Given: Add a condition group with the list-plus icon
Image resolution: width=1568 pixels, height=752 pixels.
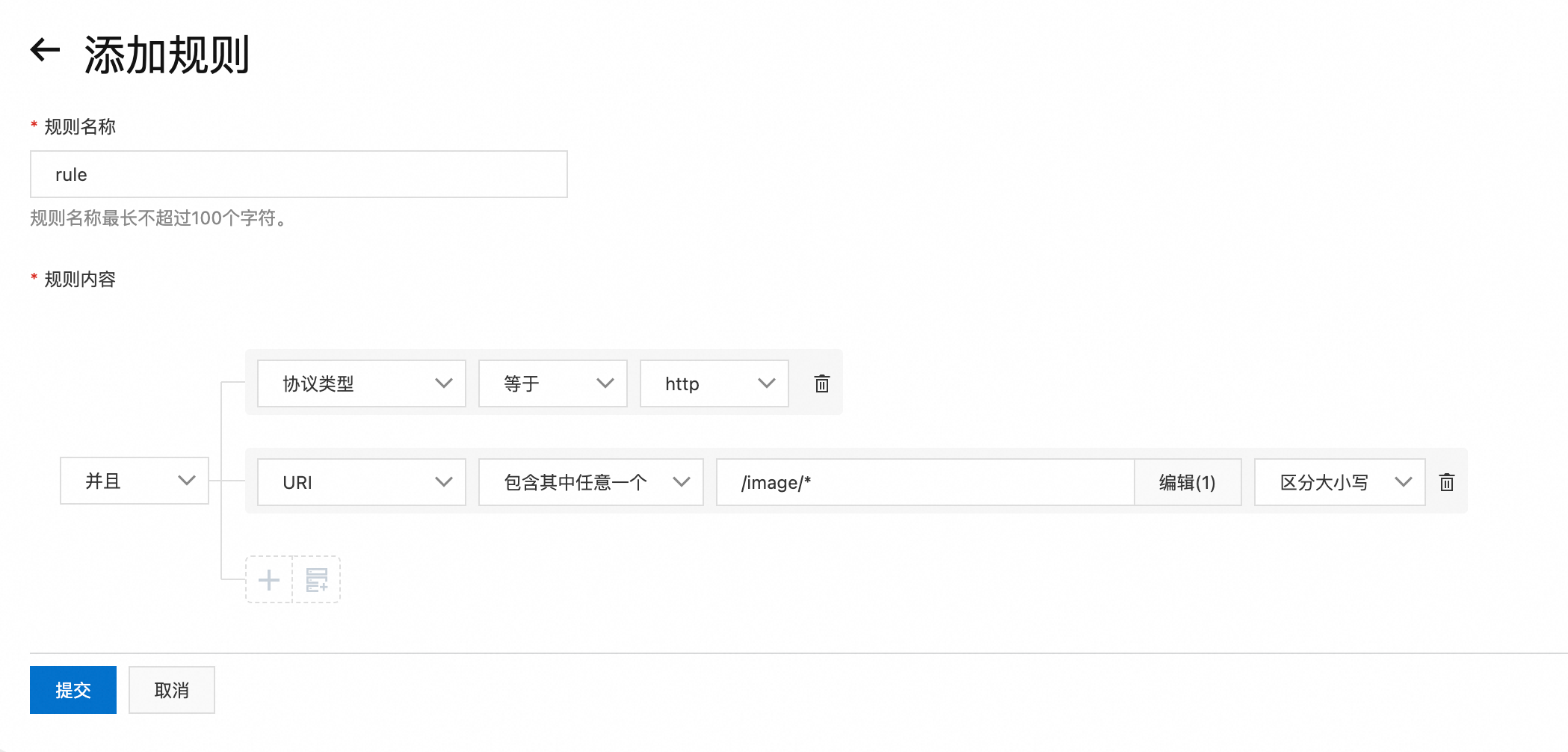Looking at the screenshot, I should click(317, 579).
